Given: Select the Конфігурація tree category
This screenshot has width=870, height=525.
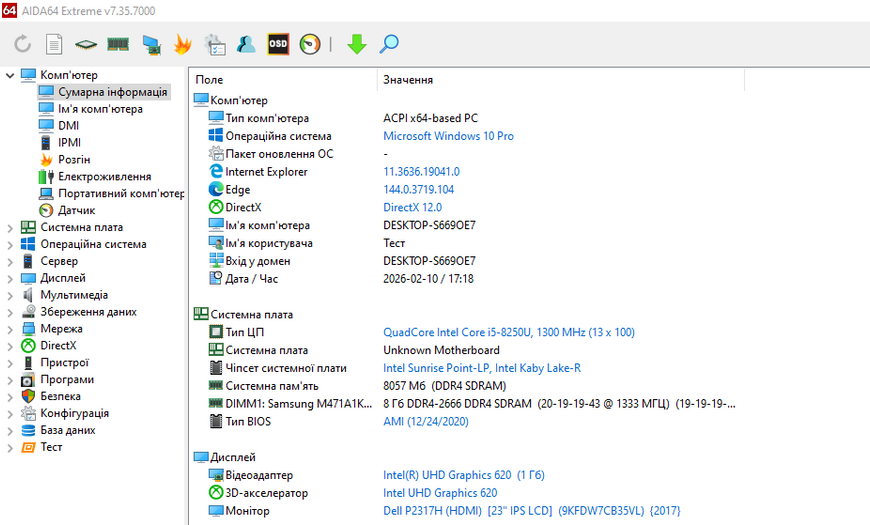Looking at the screenshot, I should [74, 413].
